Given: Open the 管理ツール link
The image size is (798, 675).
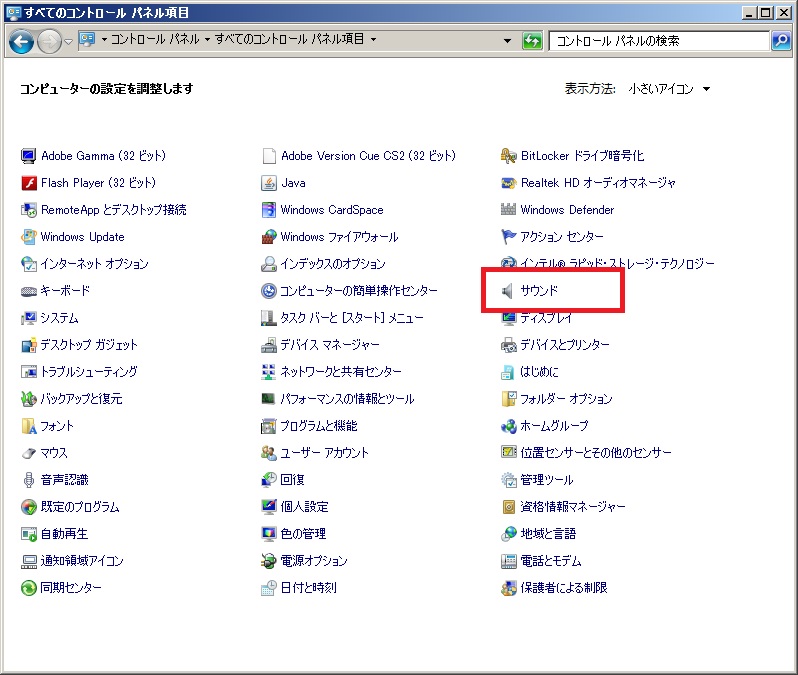Looking at the screenshot, I should pos(547,480).
